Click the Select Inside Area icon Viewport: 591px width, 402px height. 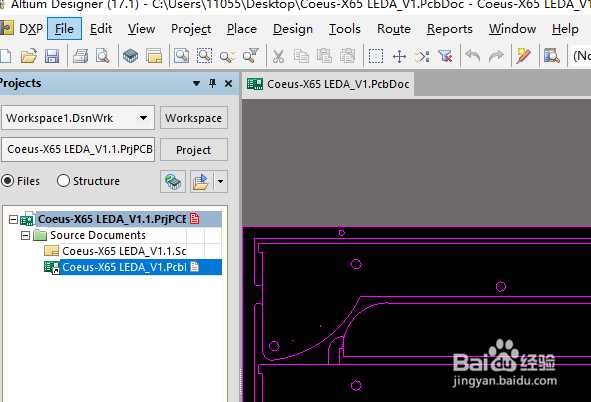(x=376, y=56)
